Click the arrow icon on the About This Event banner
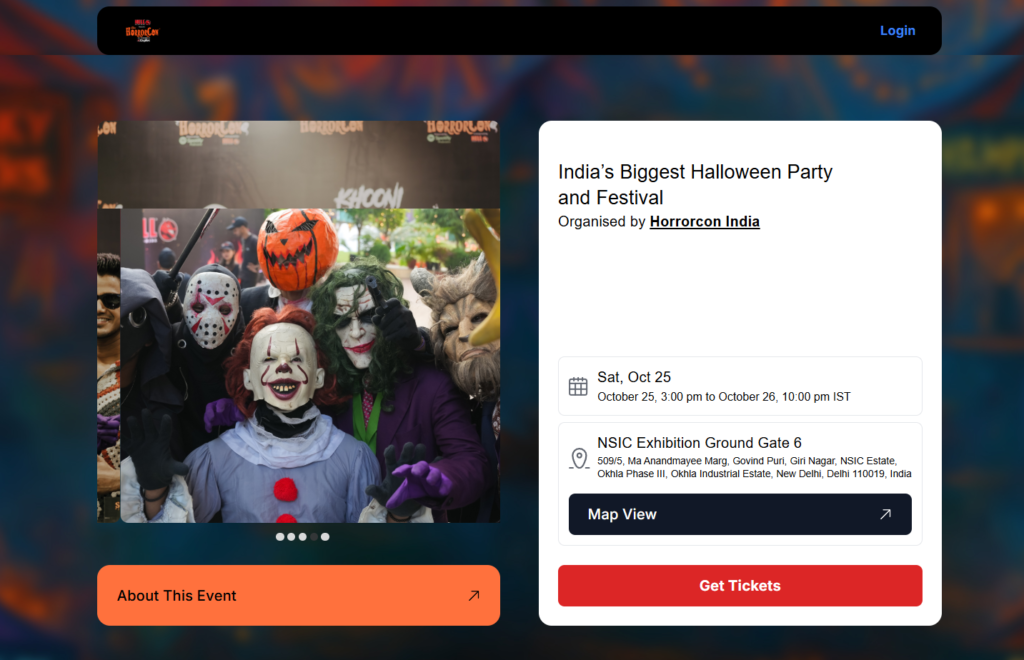Screen dimensions: 1024x660 (474, 594)
